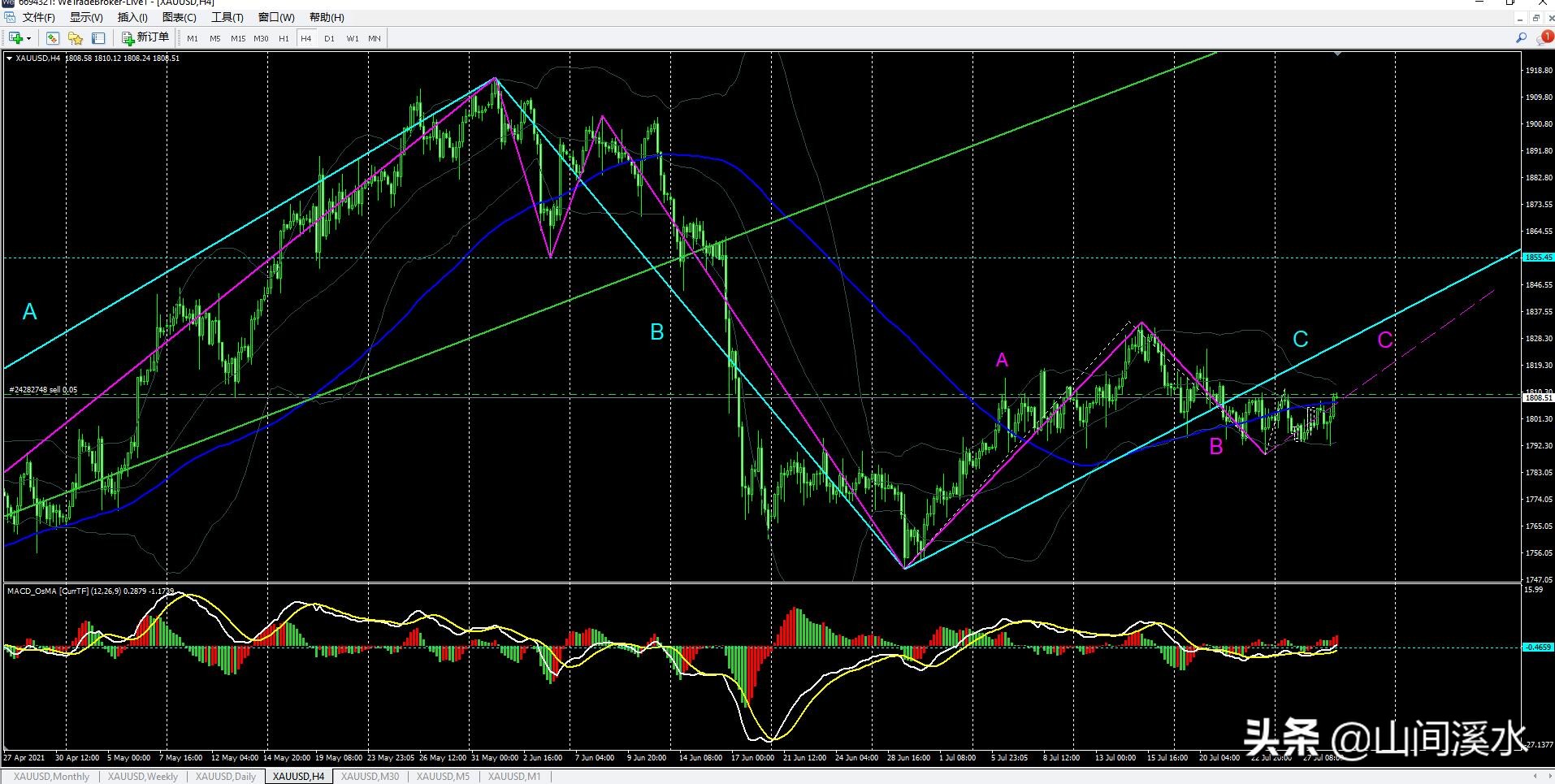This screenshot has width=1555, height=784.
Task: Switch chart to M5 timeframe
Action: (x=215, y=38)
